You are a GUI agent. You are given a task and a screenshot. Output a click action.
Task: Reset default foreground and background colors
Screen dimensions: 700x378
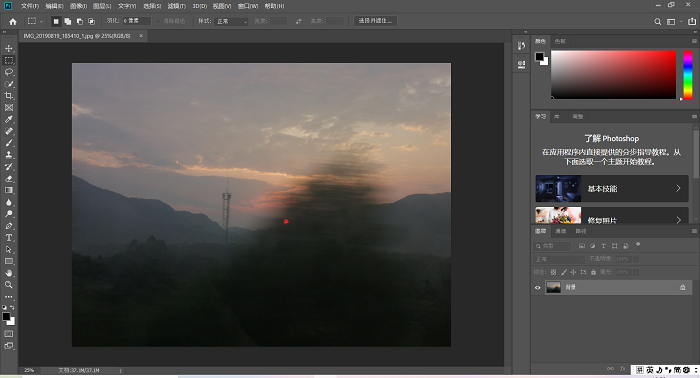(4, 307)
